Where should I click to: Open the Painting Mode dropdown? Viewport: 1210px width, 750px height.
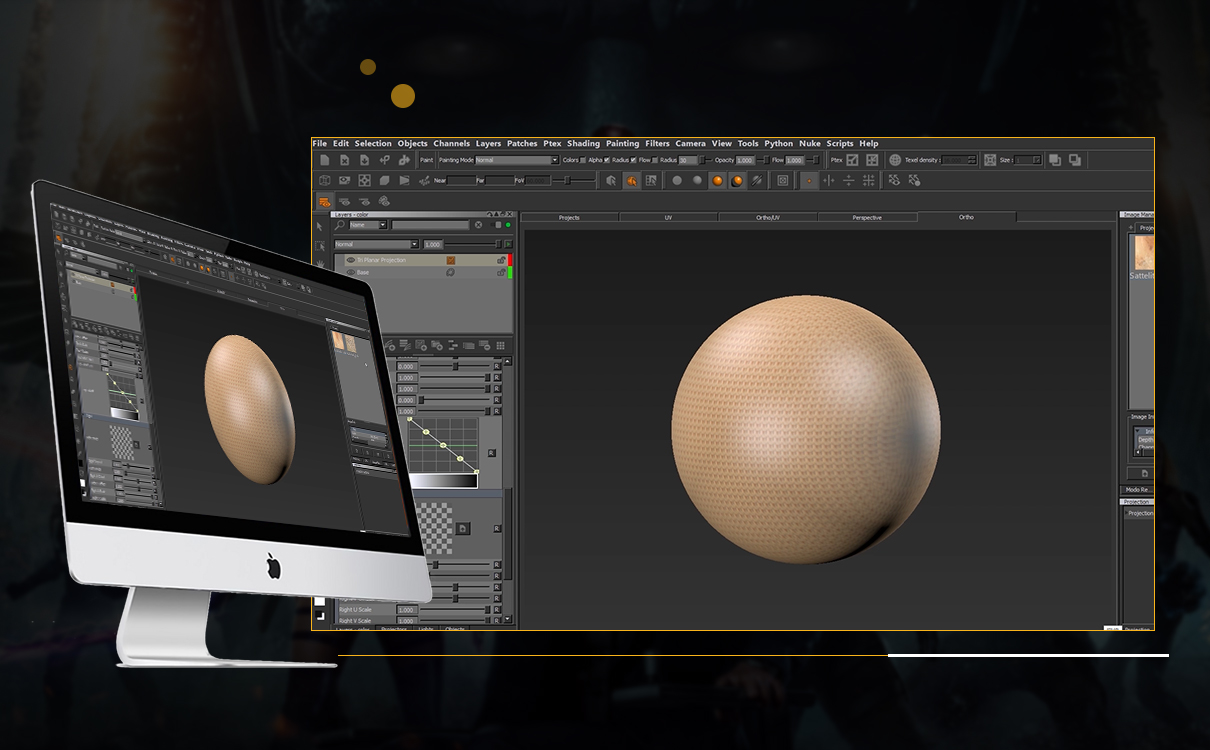click(x=516, y=160)
